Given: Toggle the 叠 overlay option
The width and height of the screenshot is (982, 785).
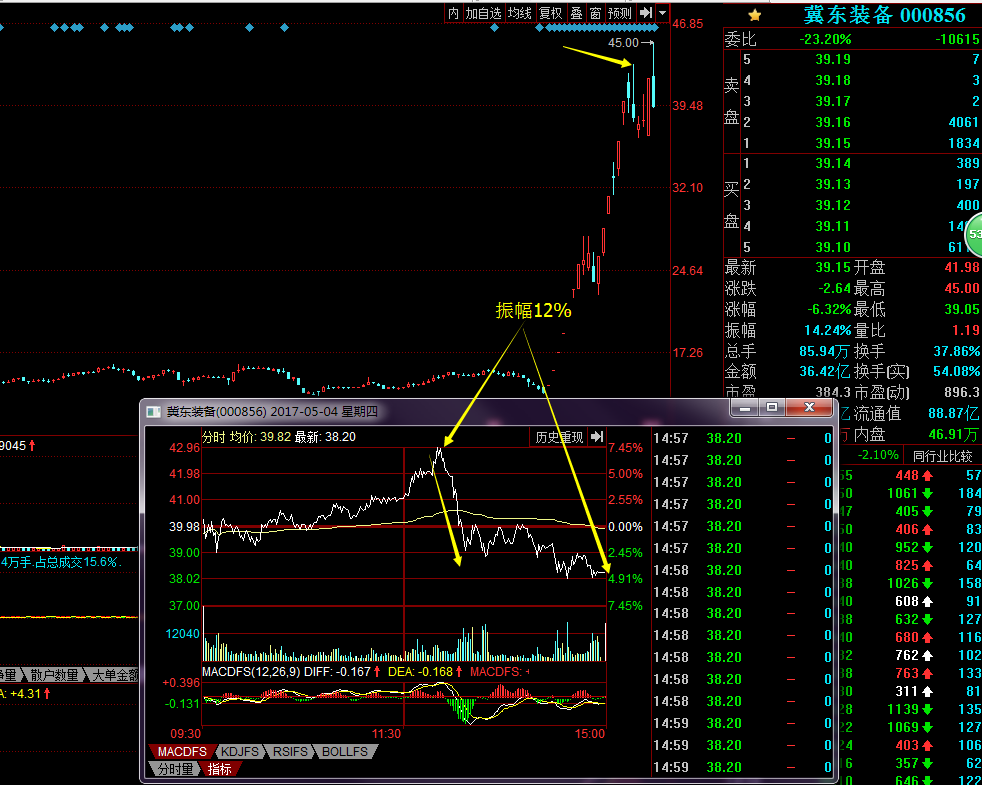Looking at the screenshot, I should coord(576,13).
